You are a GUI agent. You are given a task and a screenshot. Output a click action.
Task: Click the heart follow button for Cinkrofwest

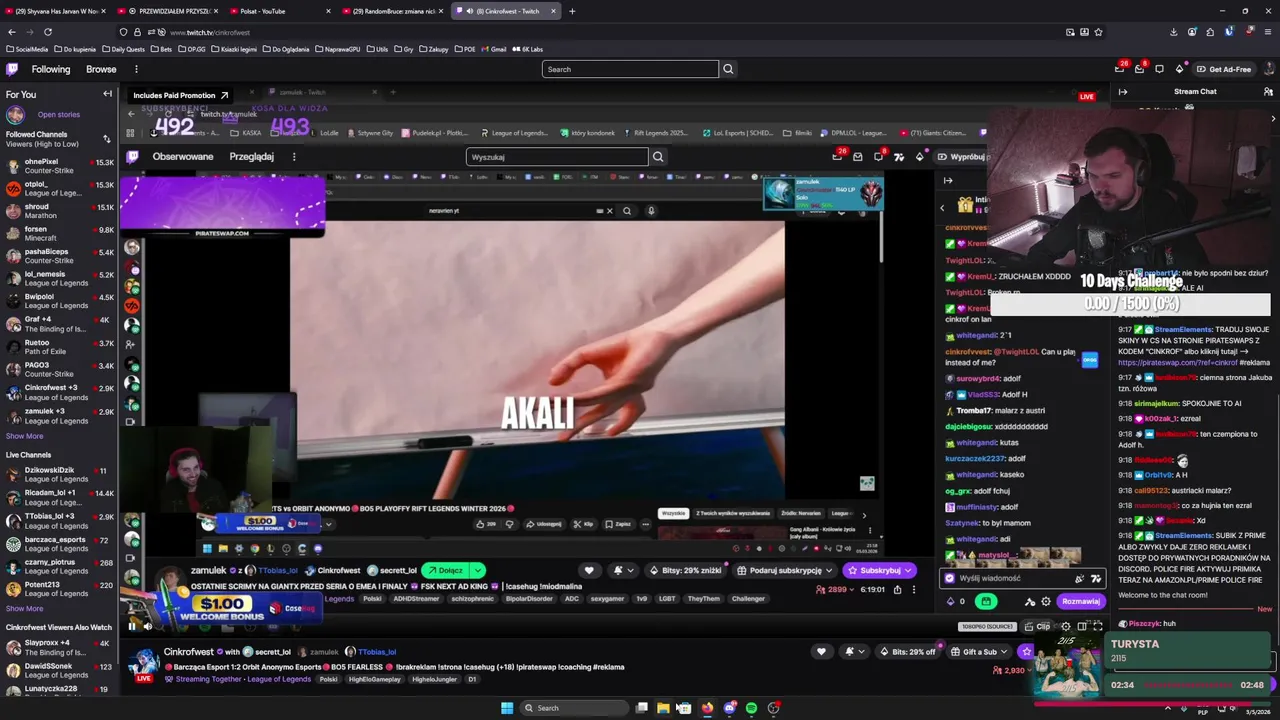(821, 652)
